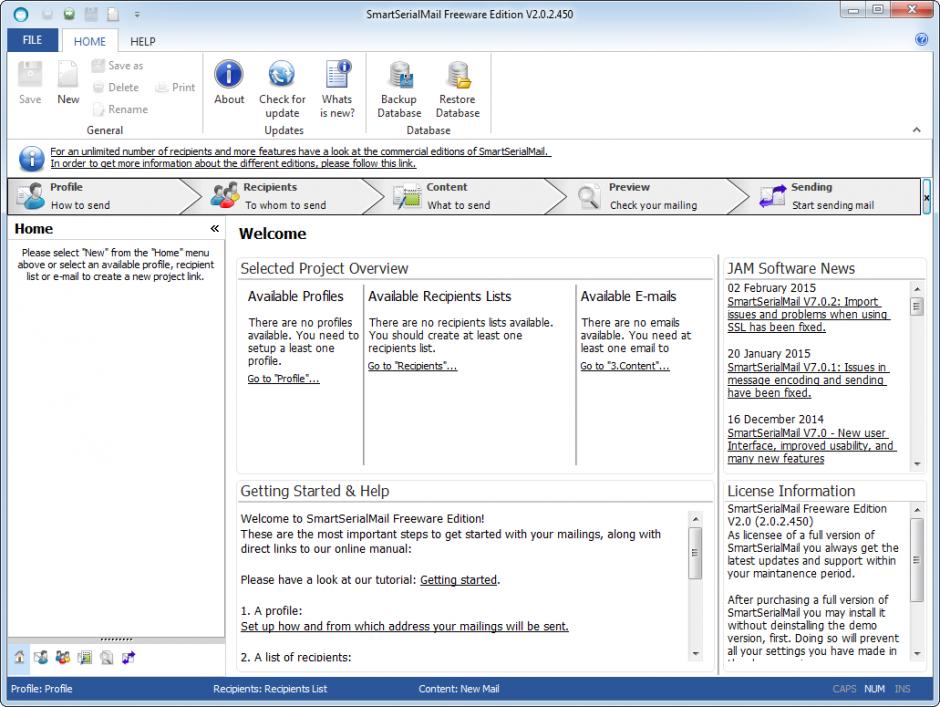Viewport: 940px width, 707px height.
Task: Click 'Set up how and from which address' link
Action: tap(405, 626)
